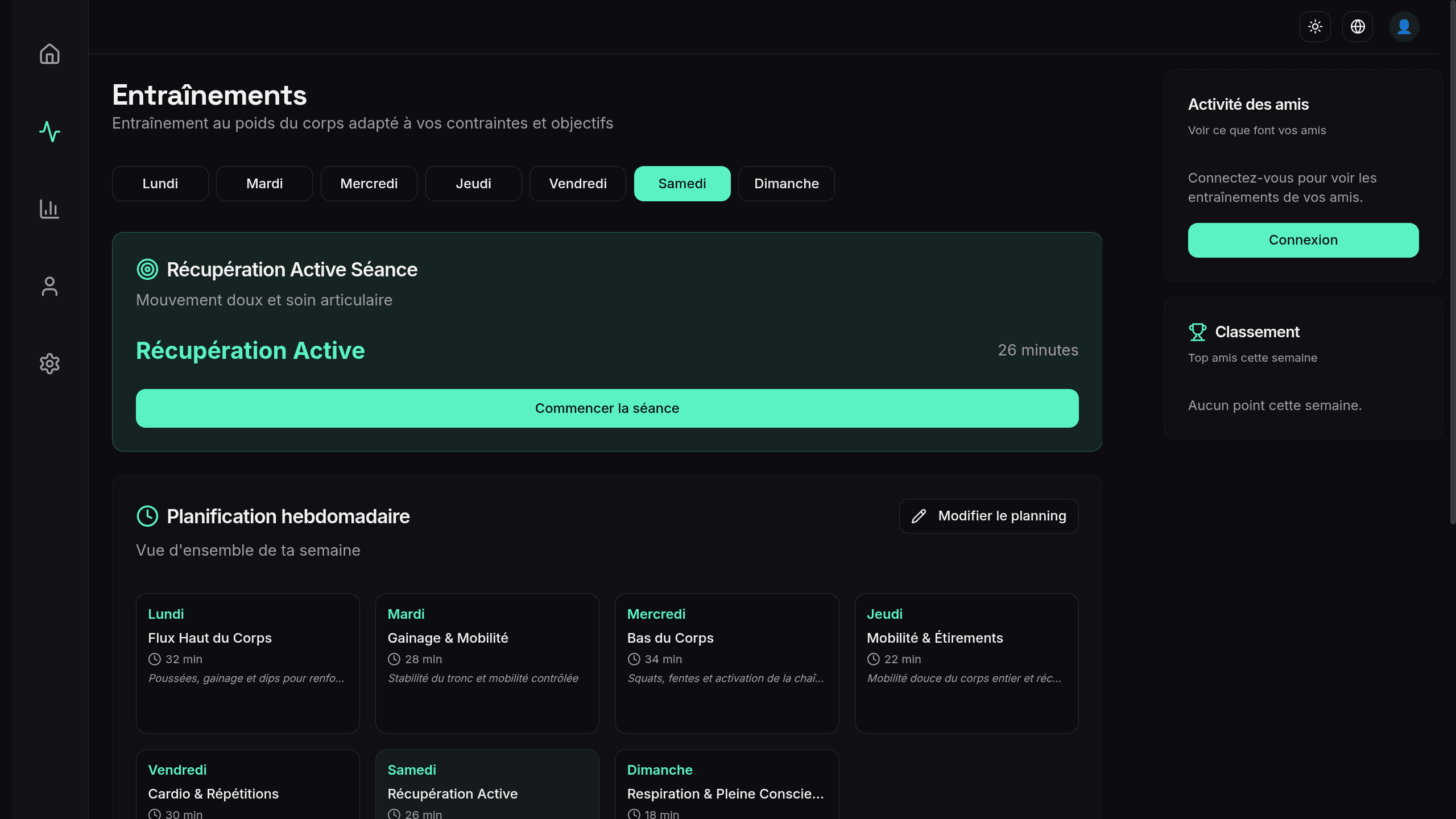Image resolution: width=1456 pixels, height=819 pixels.
Task: Click the clock icon beside Planification hebdomadaire
Action: click(147, 516)
